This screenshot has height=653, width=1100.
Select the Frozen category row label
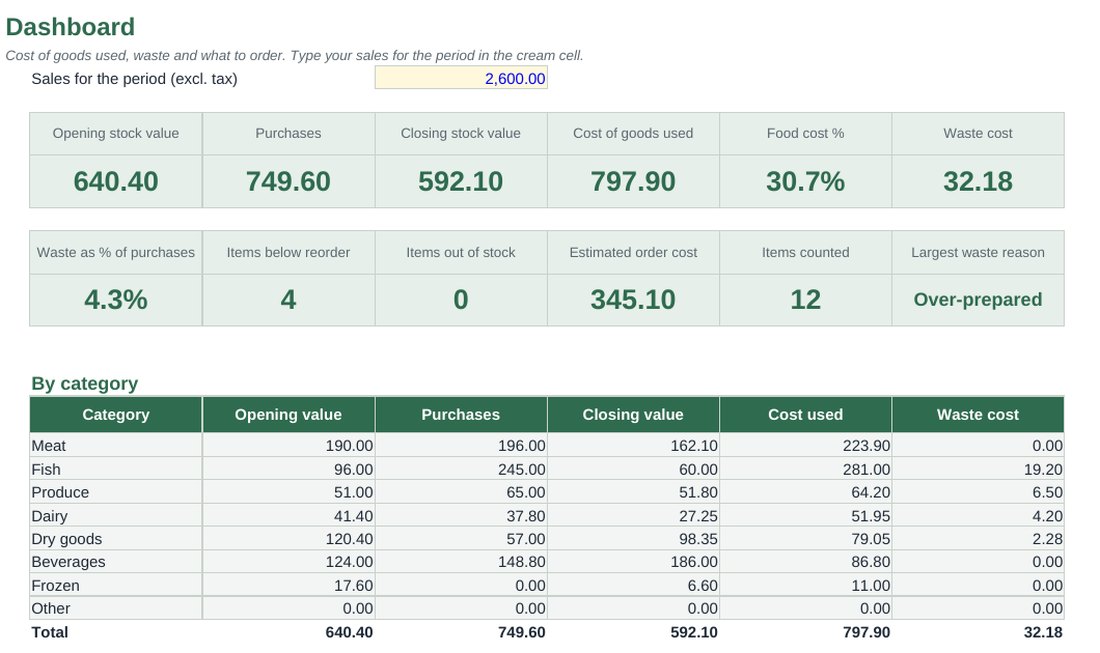click(x=55, y=586)
